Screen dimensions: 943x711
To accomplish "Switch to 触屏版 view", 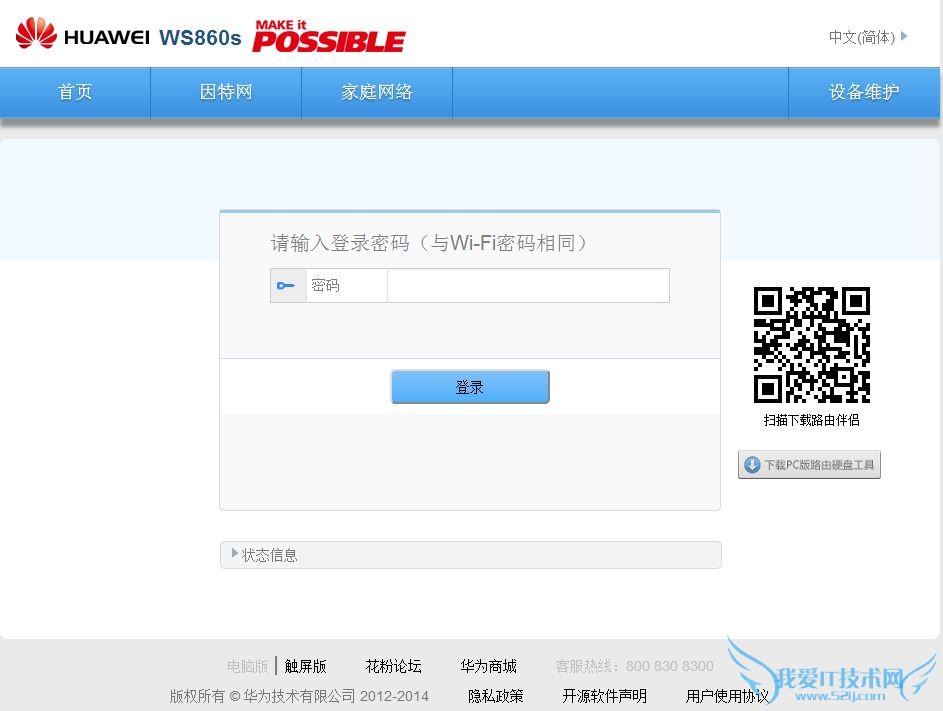I will (306, 666).
